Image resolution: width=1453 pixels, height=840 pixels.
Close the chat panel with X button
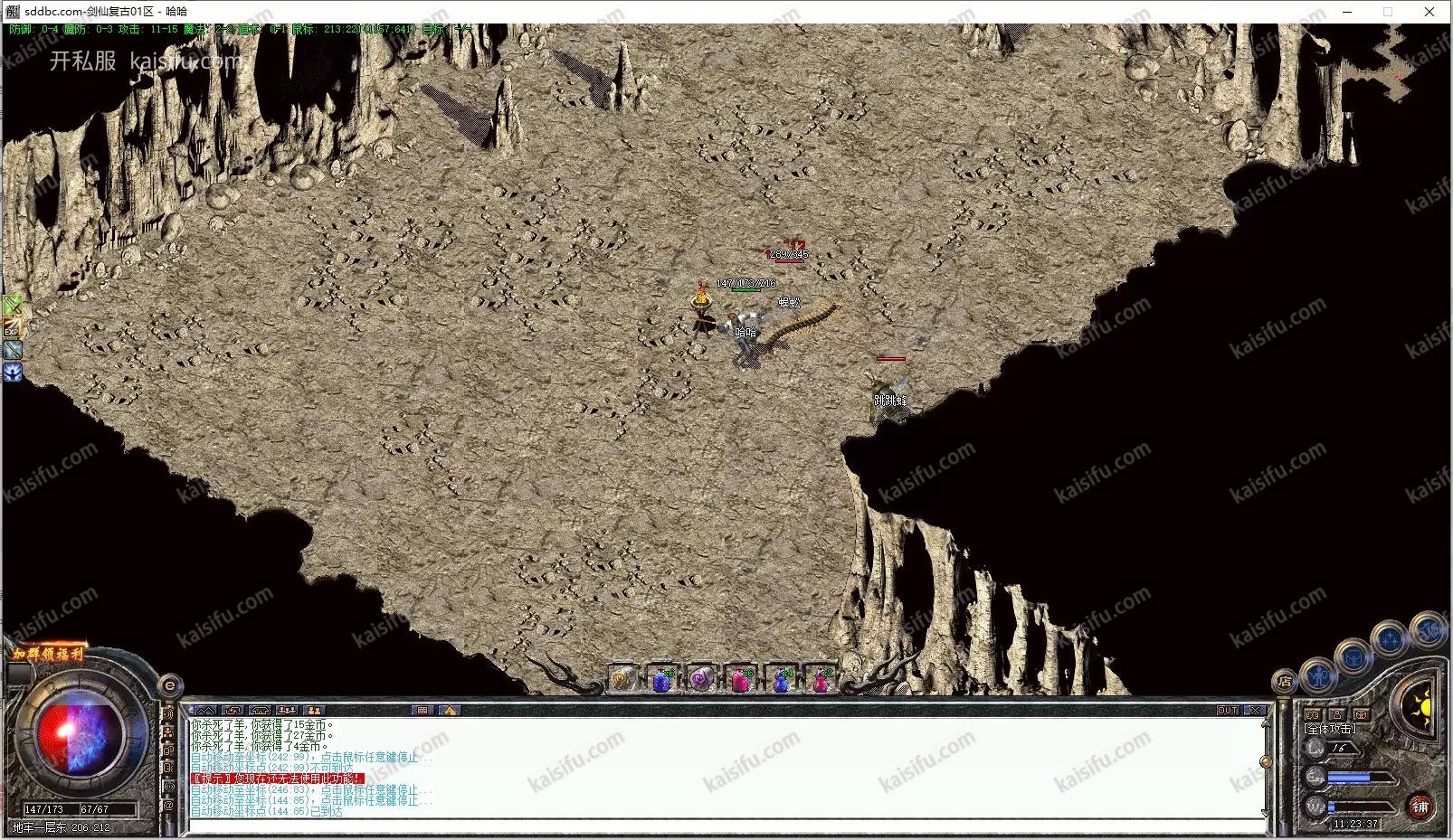pos(1255,711)
